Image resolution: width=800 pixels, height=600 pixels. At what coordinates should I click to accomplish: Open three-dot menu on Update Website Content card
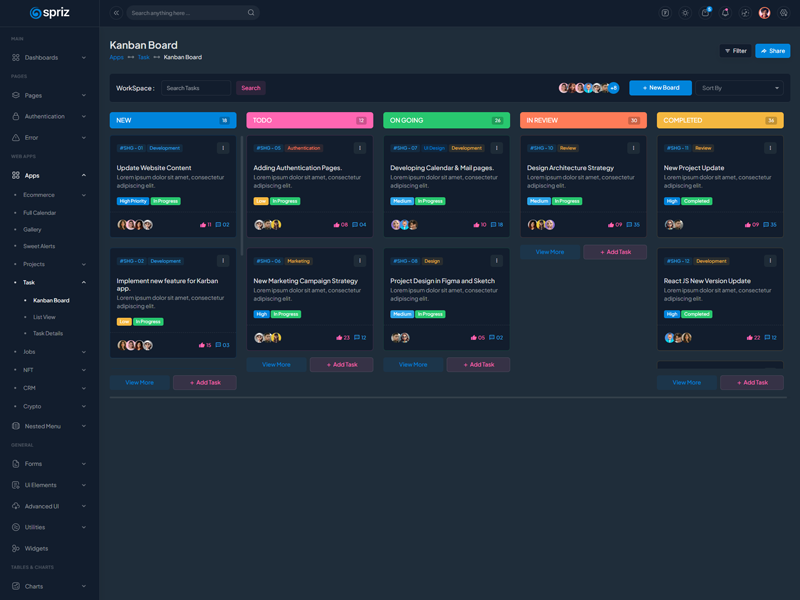(223, 148)
